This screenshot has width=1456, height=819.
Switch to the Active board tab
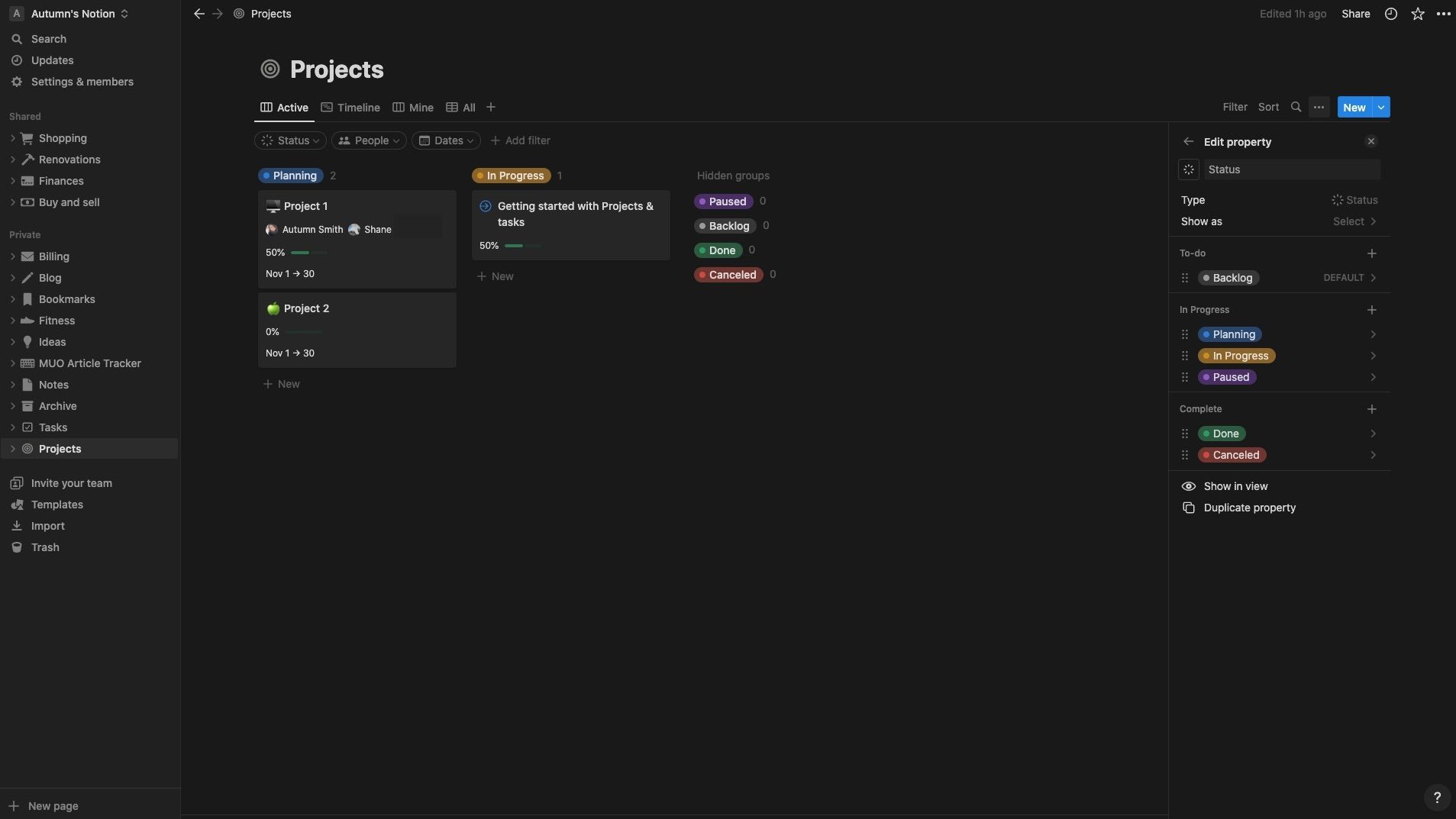pos(284,107)
